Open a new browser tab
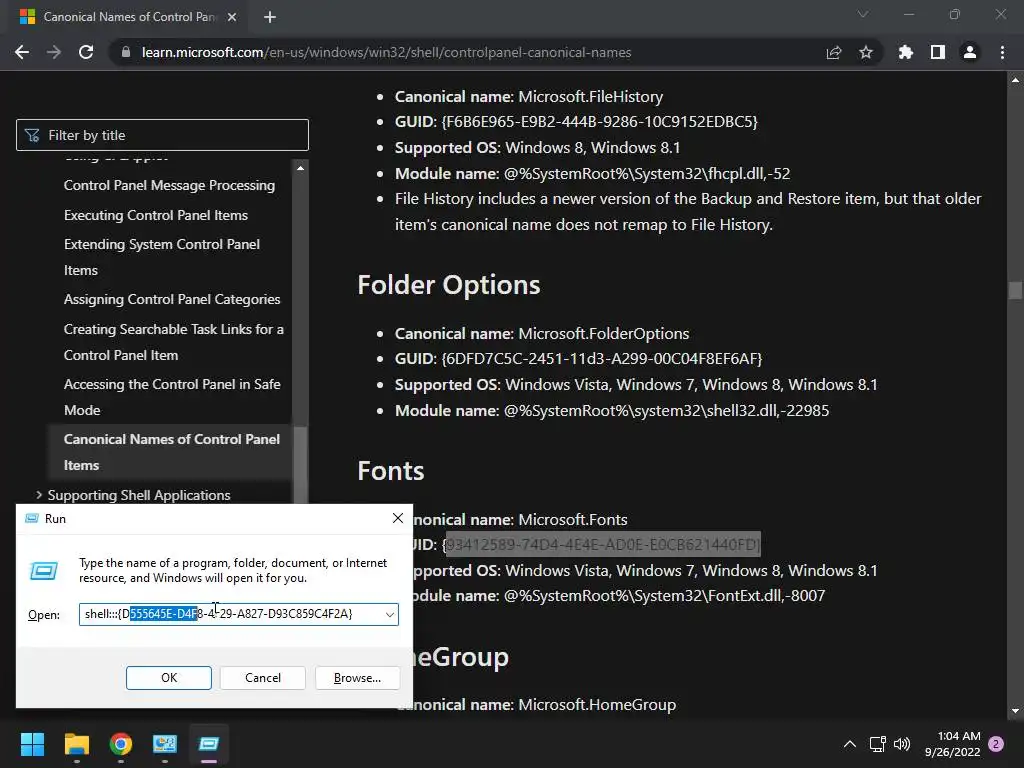The image size is (1024, 768). [x=270, y=17]
